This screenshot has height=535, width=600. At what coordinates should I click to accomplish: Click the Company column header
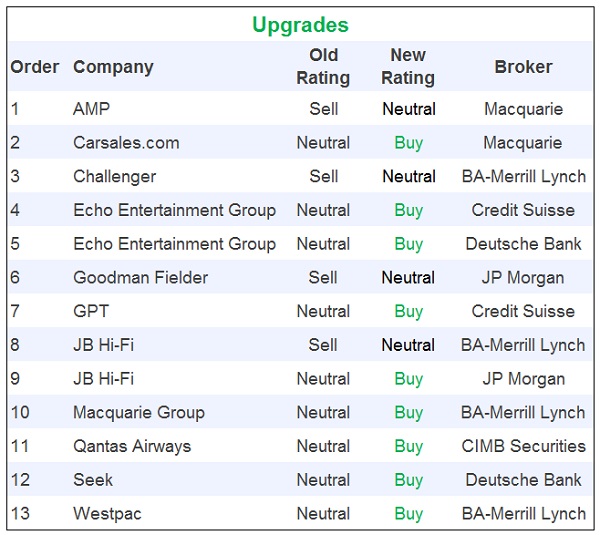113,67
